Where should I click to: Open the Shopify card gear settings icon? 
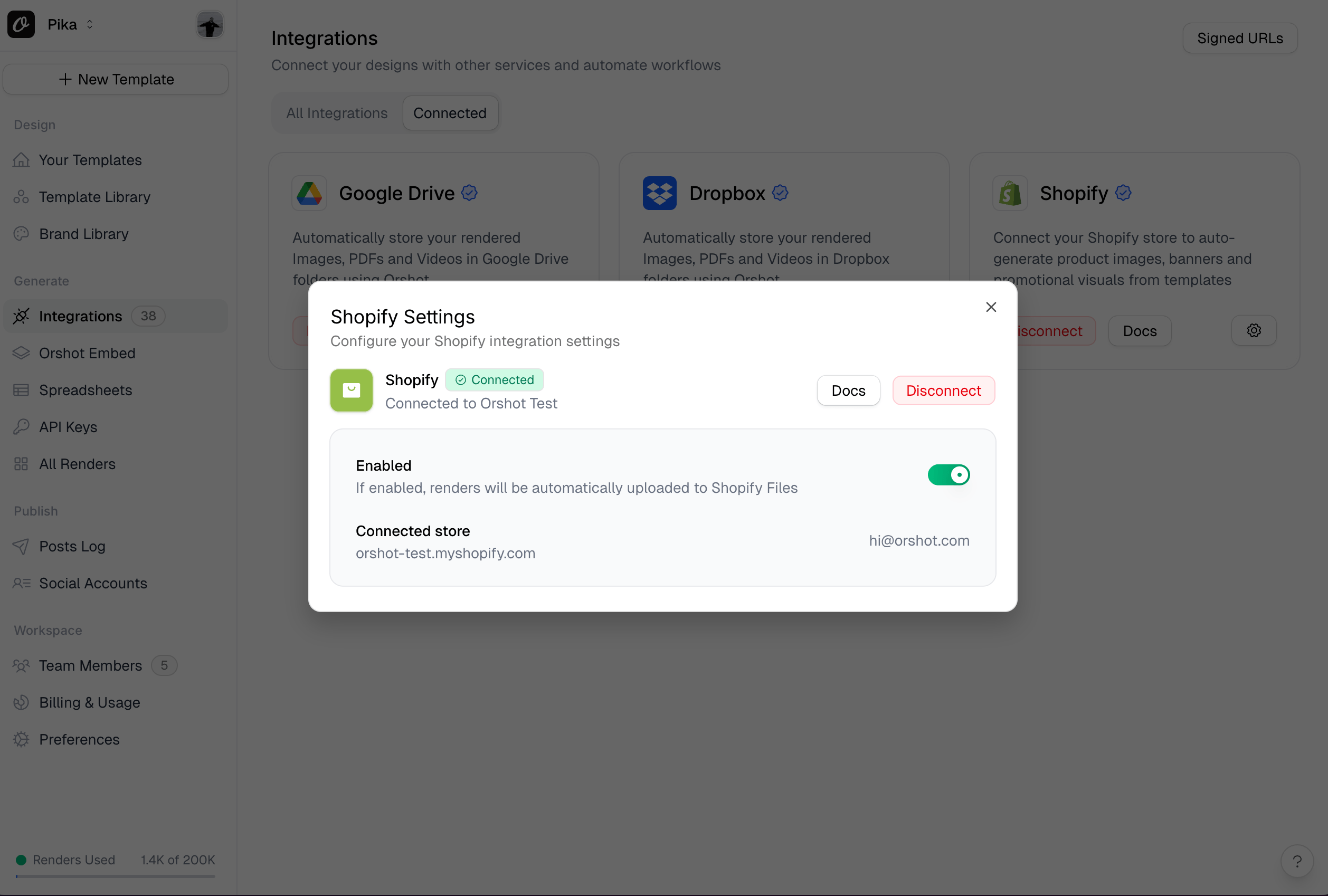pos(1253,330)
